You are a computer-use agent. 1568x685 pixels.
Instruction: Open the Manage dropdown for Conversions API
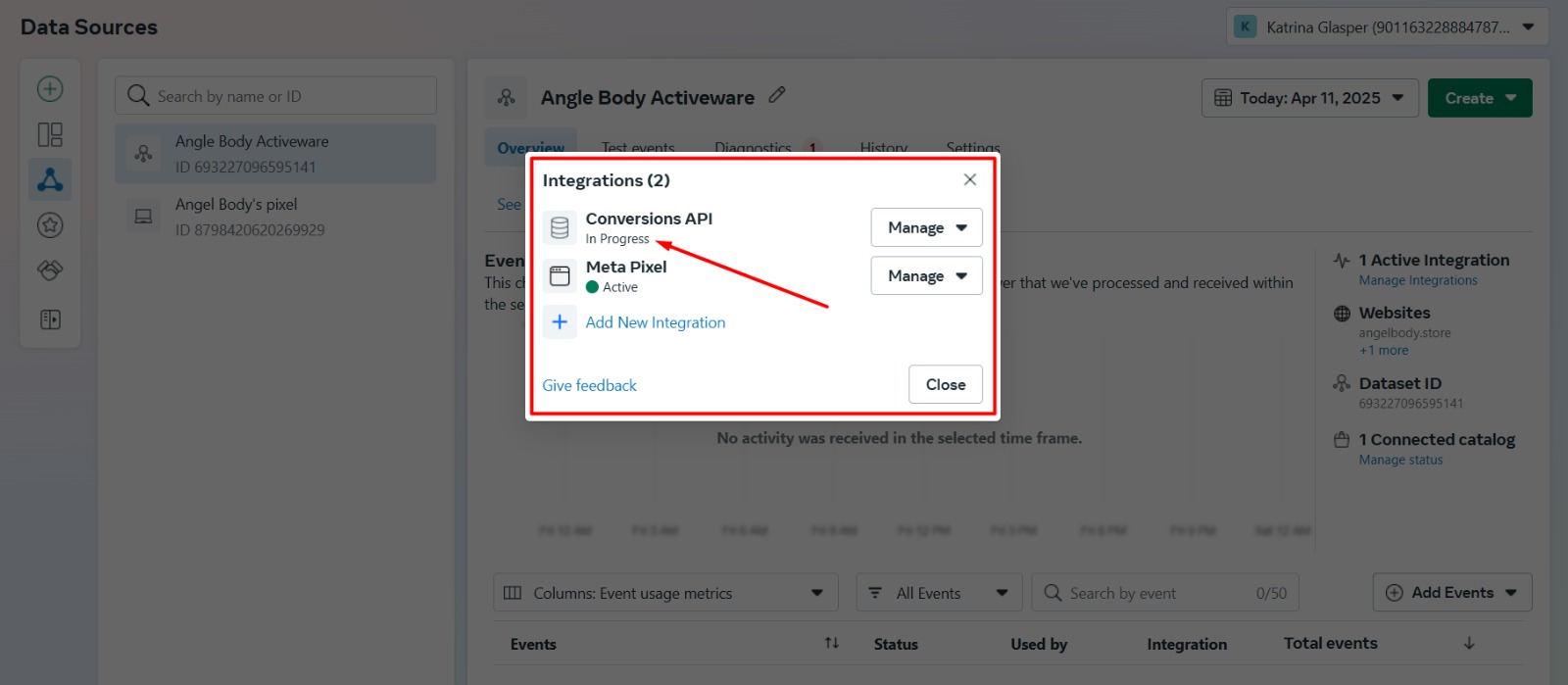coord(926,227)
